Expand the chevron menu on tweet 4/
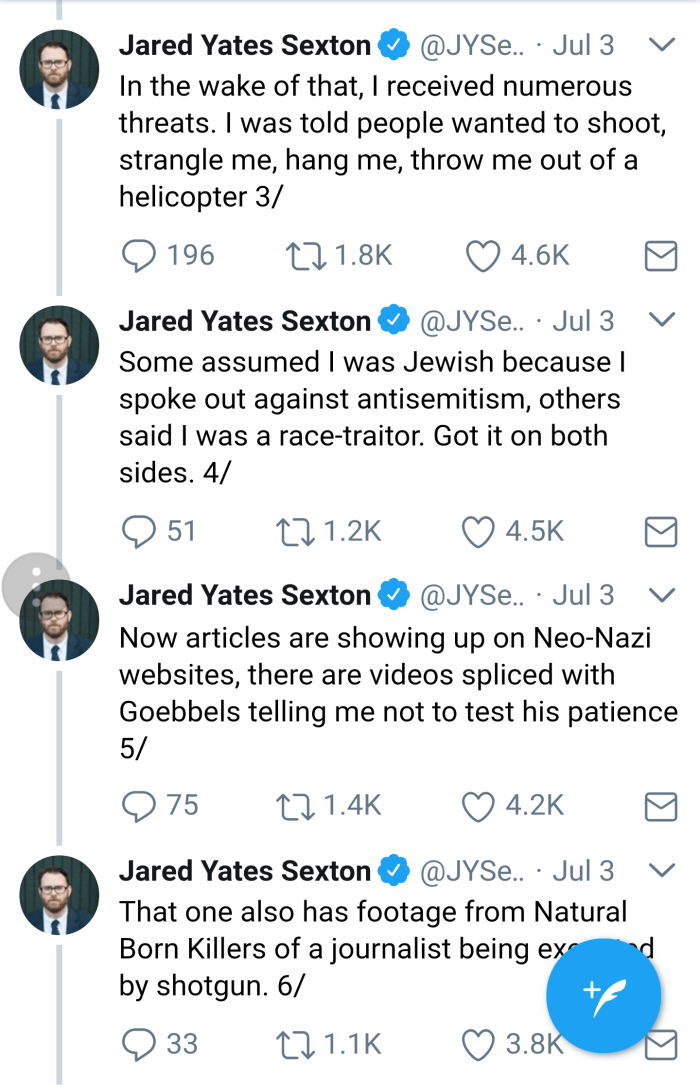 pyautogui.click(x=662, y=321)
